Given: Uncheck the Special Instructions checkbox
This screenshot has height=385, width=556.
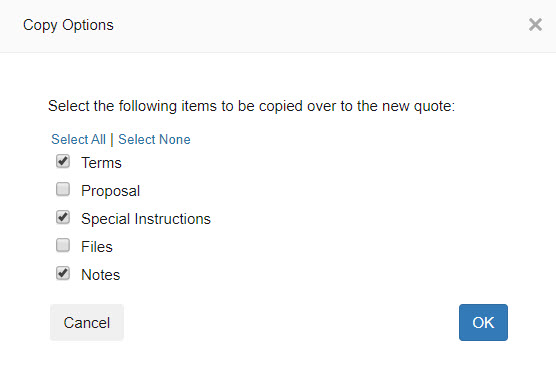Looking at the screenshot, I should point(63,217).
